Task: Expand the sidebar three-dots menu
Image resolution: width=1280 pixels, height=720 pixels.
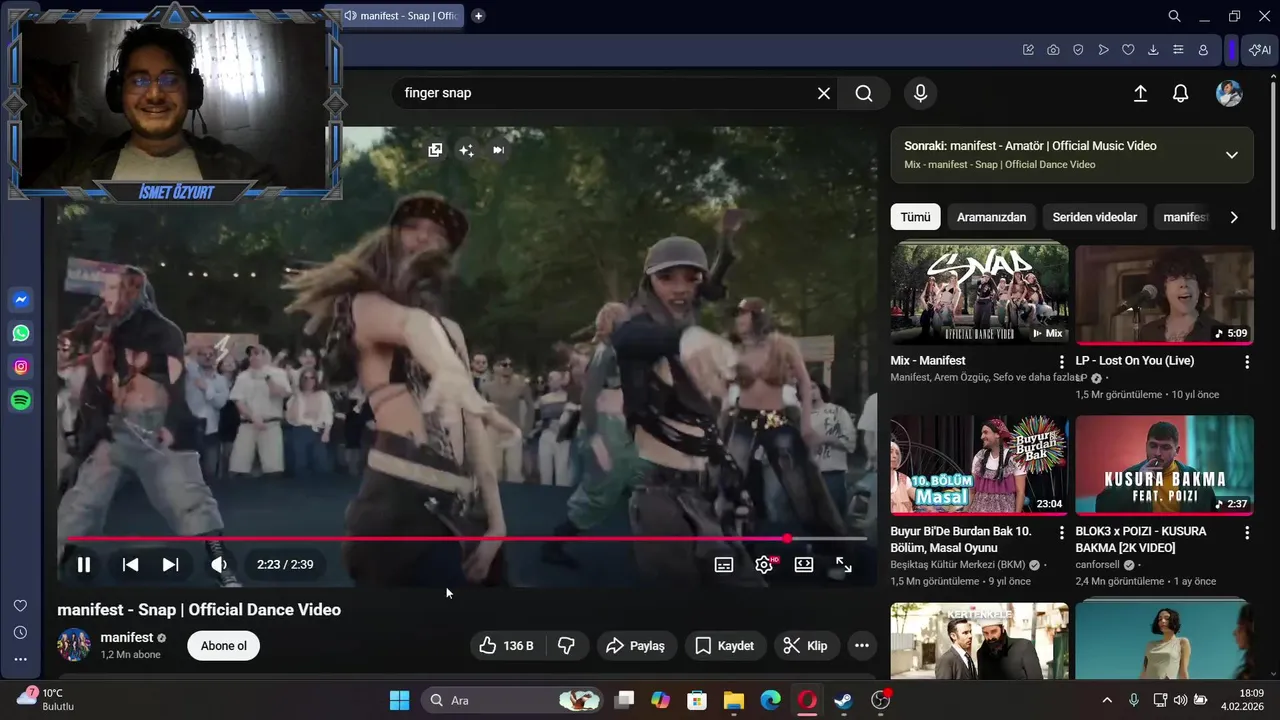Action: click(20, 660)
